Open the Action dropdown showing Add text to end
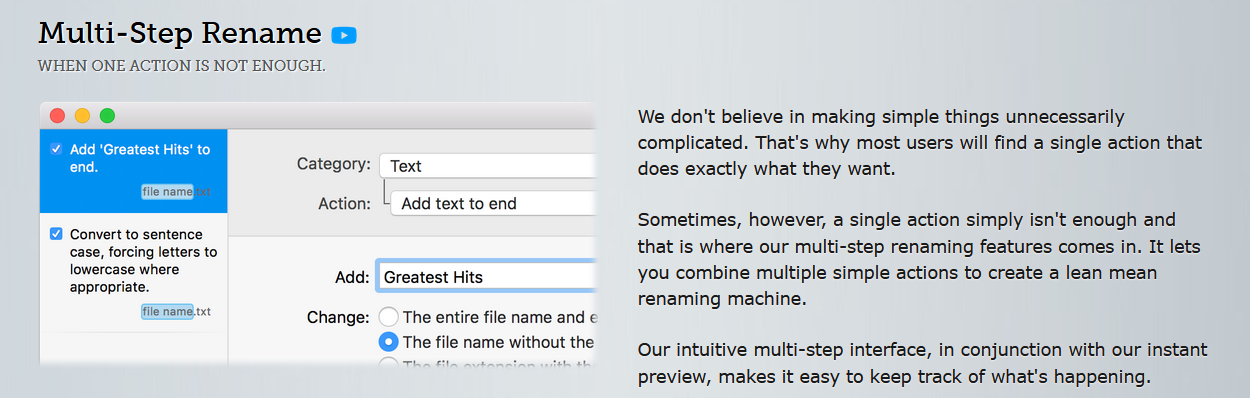The width and height of the screenshot is (1250, 398). point(493,203)
